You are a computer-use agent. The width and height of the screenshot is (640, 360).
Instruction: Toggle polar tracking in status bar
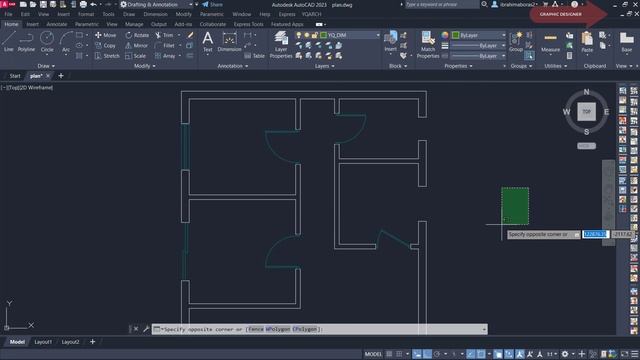[437, 354]
